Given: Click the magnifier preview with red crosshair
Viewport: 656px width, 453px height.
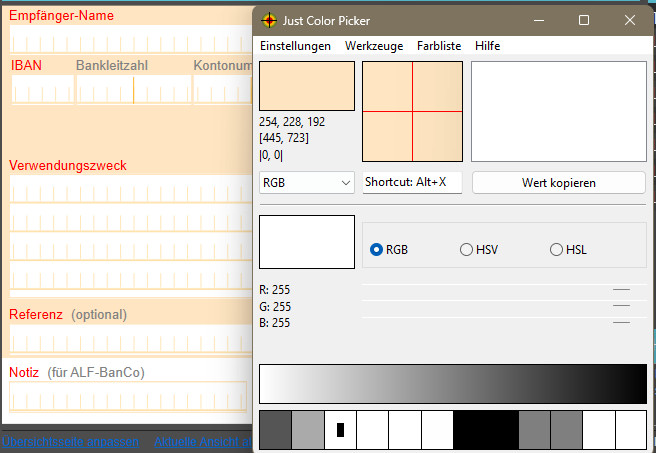Looking at the screenshot, I should click(x=412, y=111).
